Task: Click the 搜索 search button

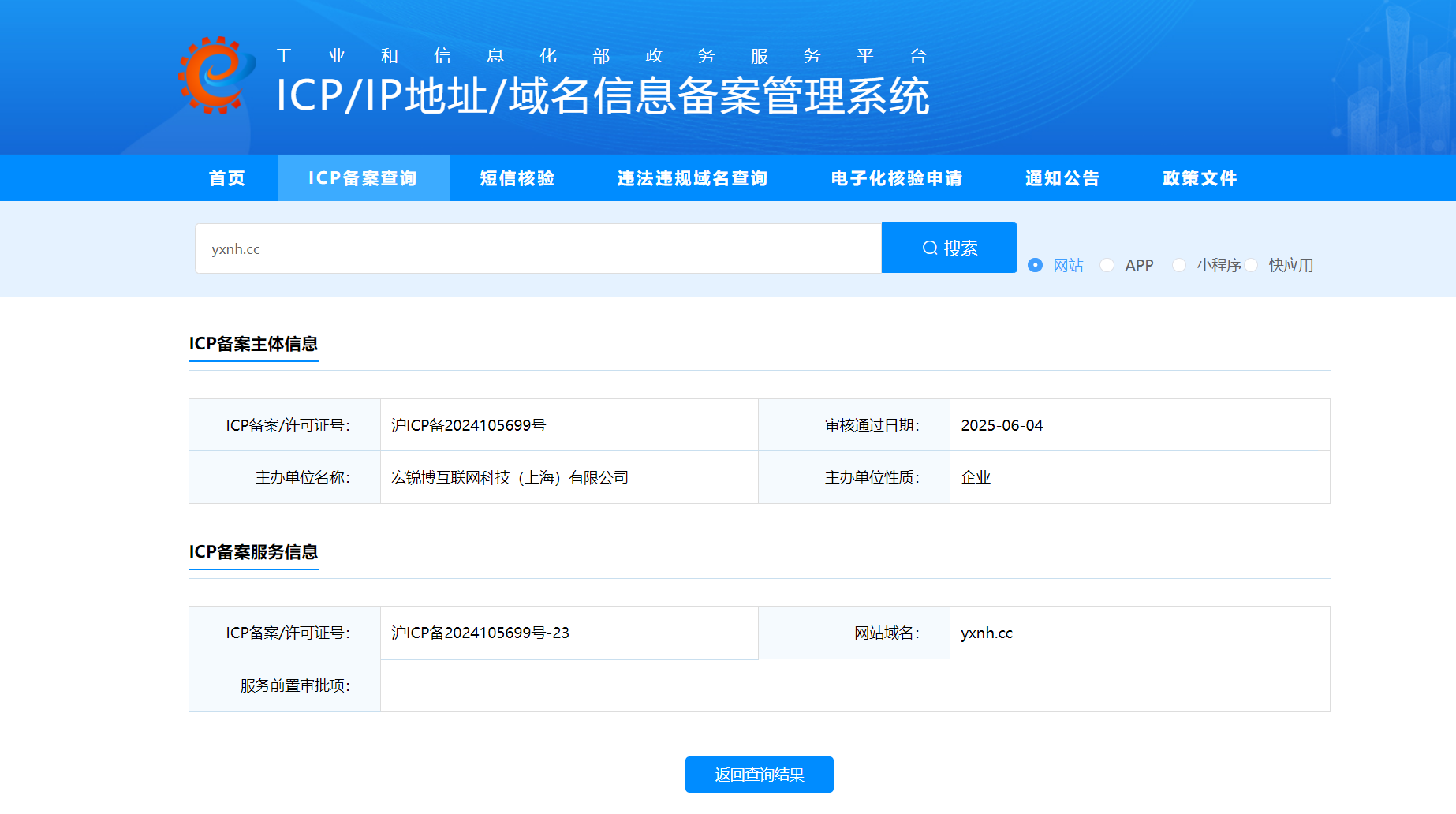Action: [x=950, y=248]
